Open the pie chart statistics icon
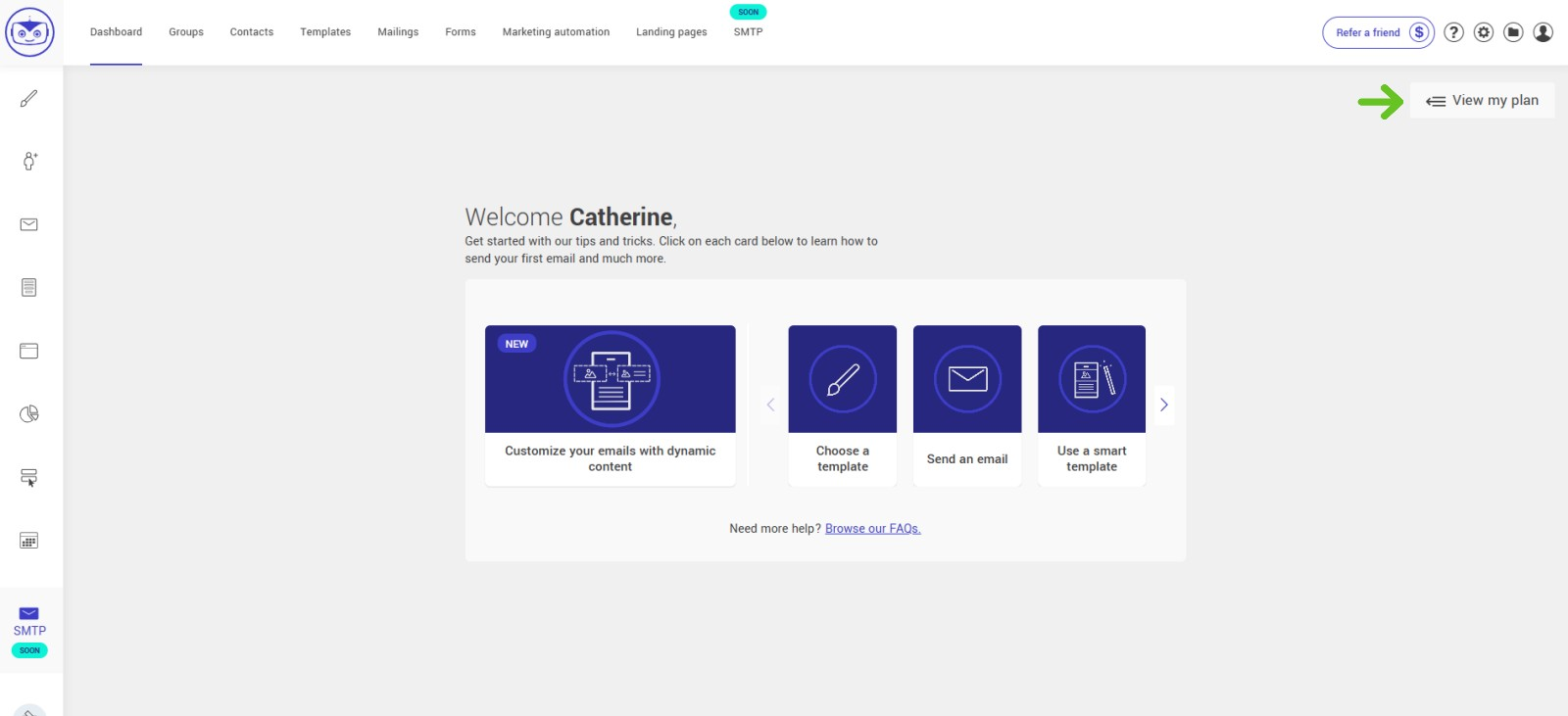The height and width of the screenshot is (716, 1568). [29, 414]
